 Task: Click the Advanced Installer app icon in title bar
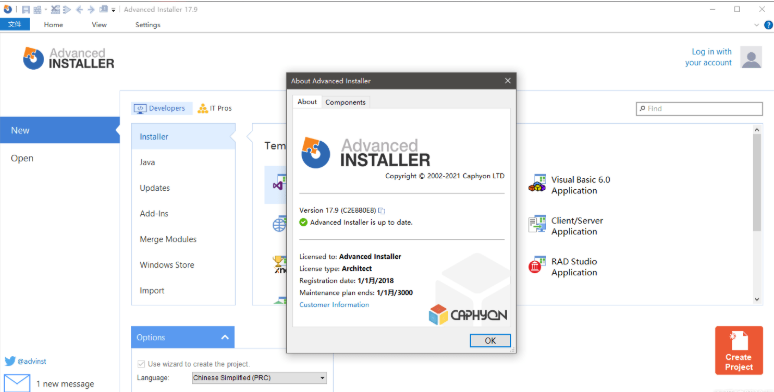(7, 9)
